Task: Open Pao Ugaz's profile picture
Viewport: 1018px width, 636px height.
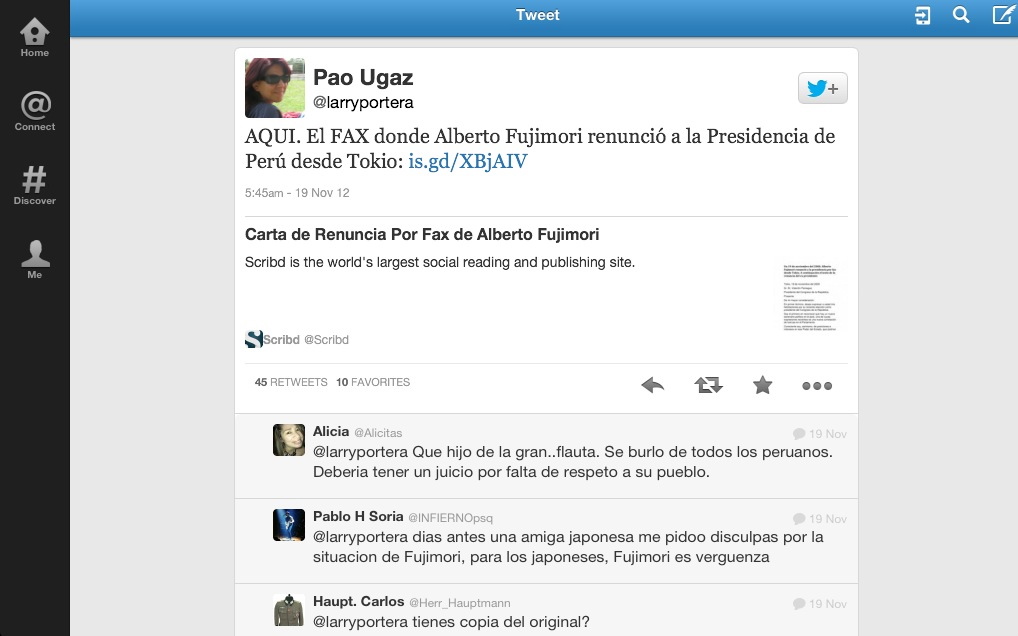Action: (275, 88)
